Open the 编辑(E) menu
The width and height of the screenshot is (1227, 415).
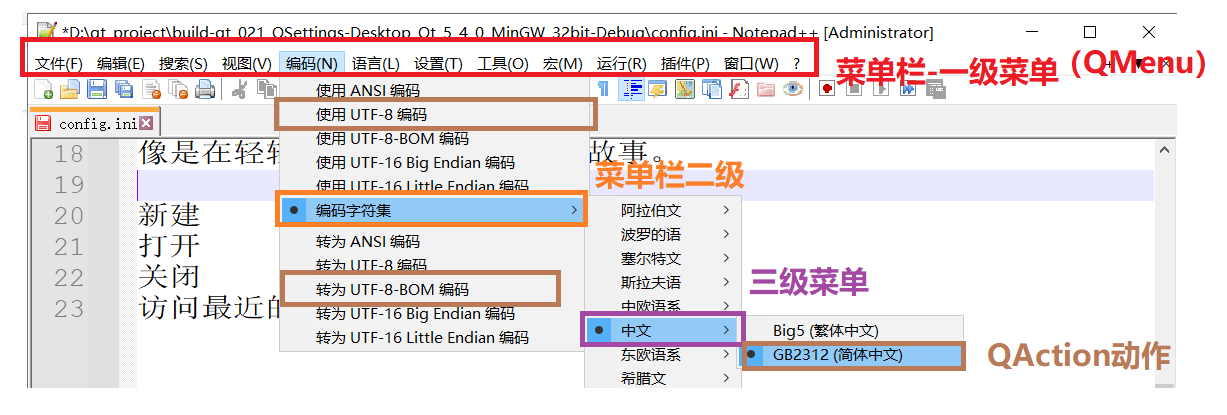coord(121,63)
